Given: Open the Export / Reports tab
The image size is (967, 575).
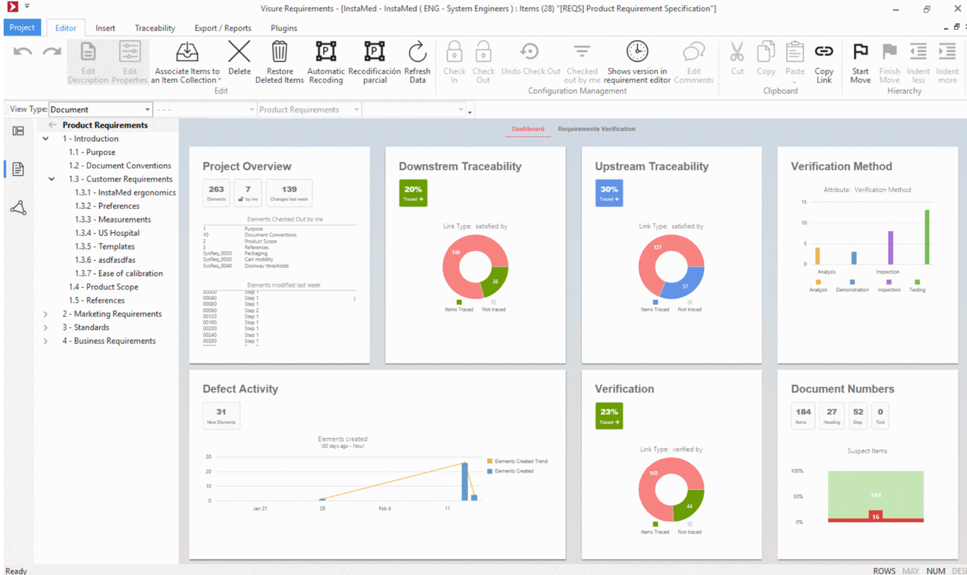Looking at the screenshot, I should coord(223,28).
